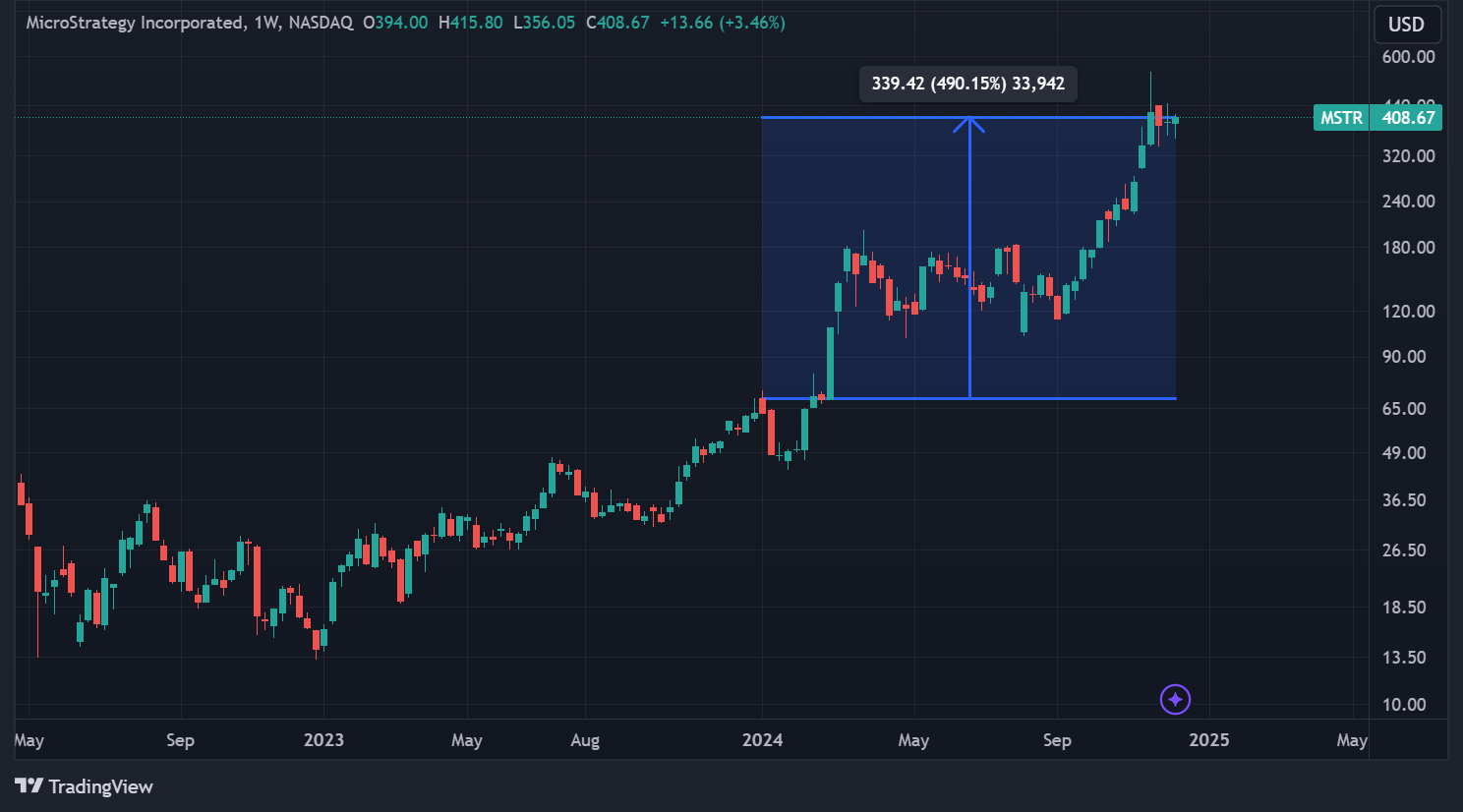Click the Aug label on time axis
Viewport: 1463px width, 812px height.
[585, 740]
